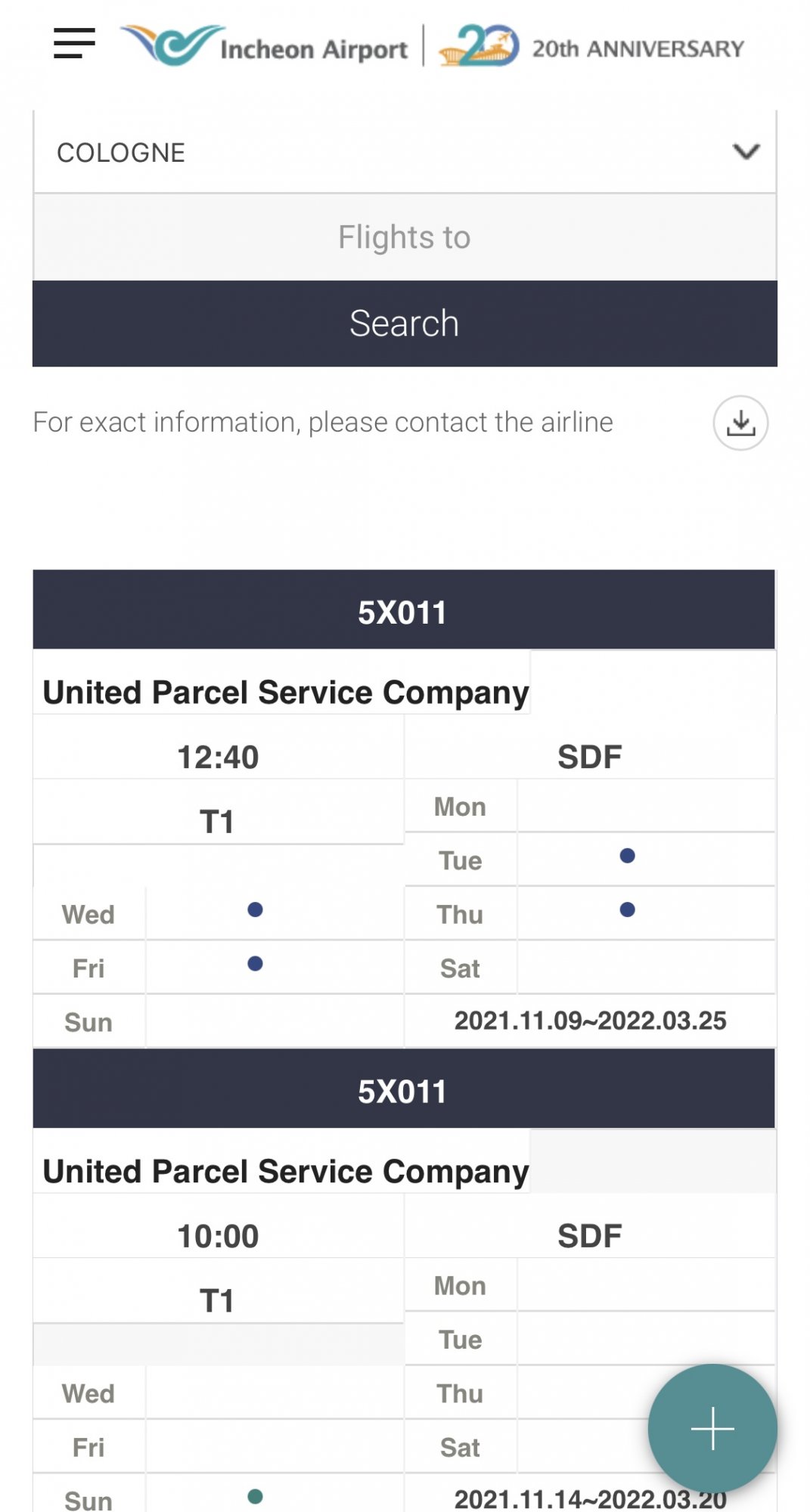
Task: Tap the floating plus button
Action: (x=712, y=1428)
